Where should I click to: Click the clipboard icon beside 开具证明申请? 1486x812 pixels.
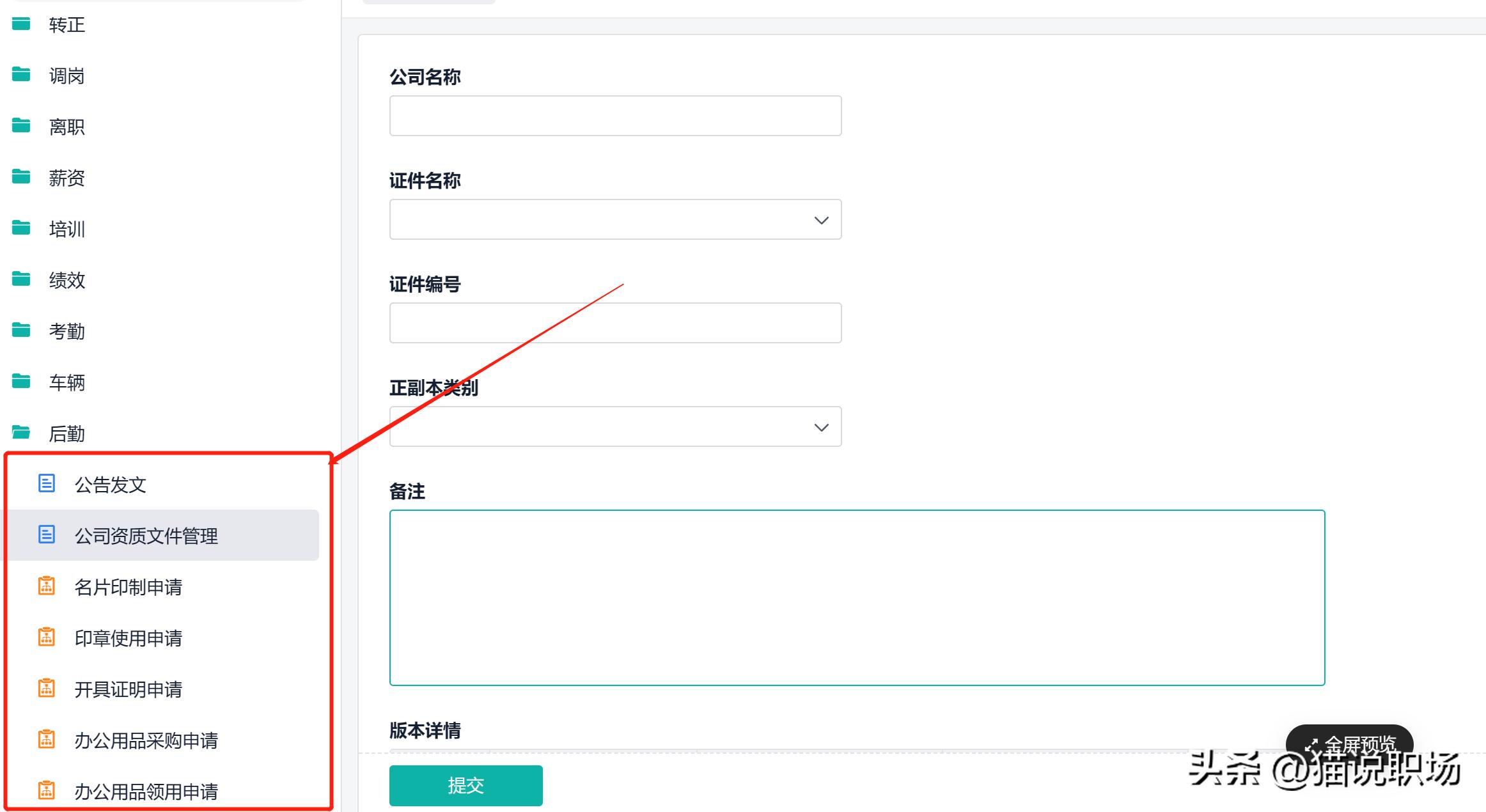[x=47, y=689]
